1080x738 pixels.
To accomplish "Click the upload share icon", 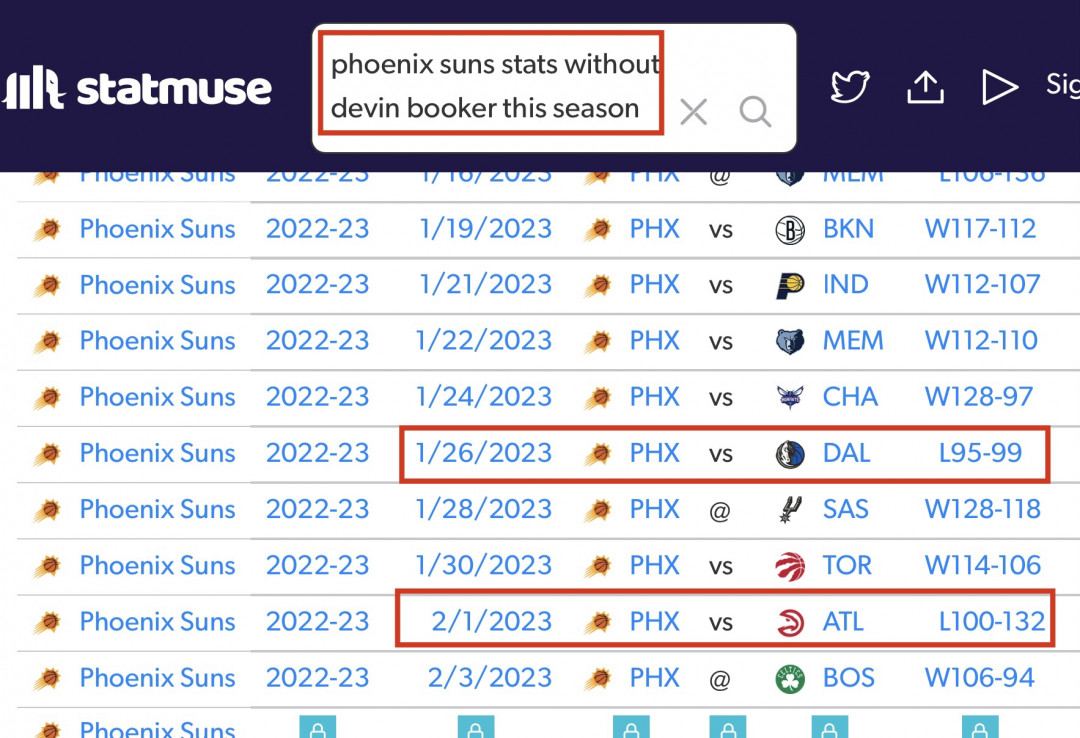I will pos(925,87).
